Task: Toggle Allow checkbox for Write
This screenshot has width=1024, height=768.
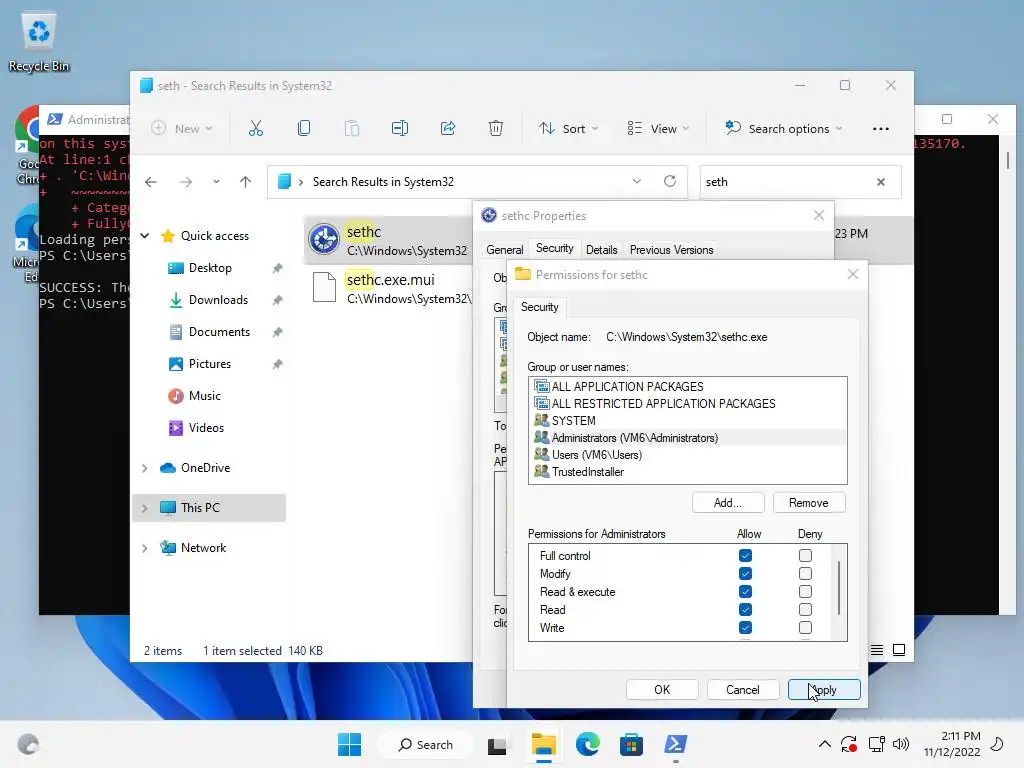Action: [x=745, y=628]
